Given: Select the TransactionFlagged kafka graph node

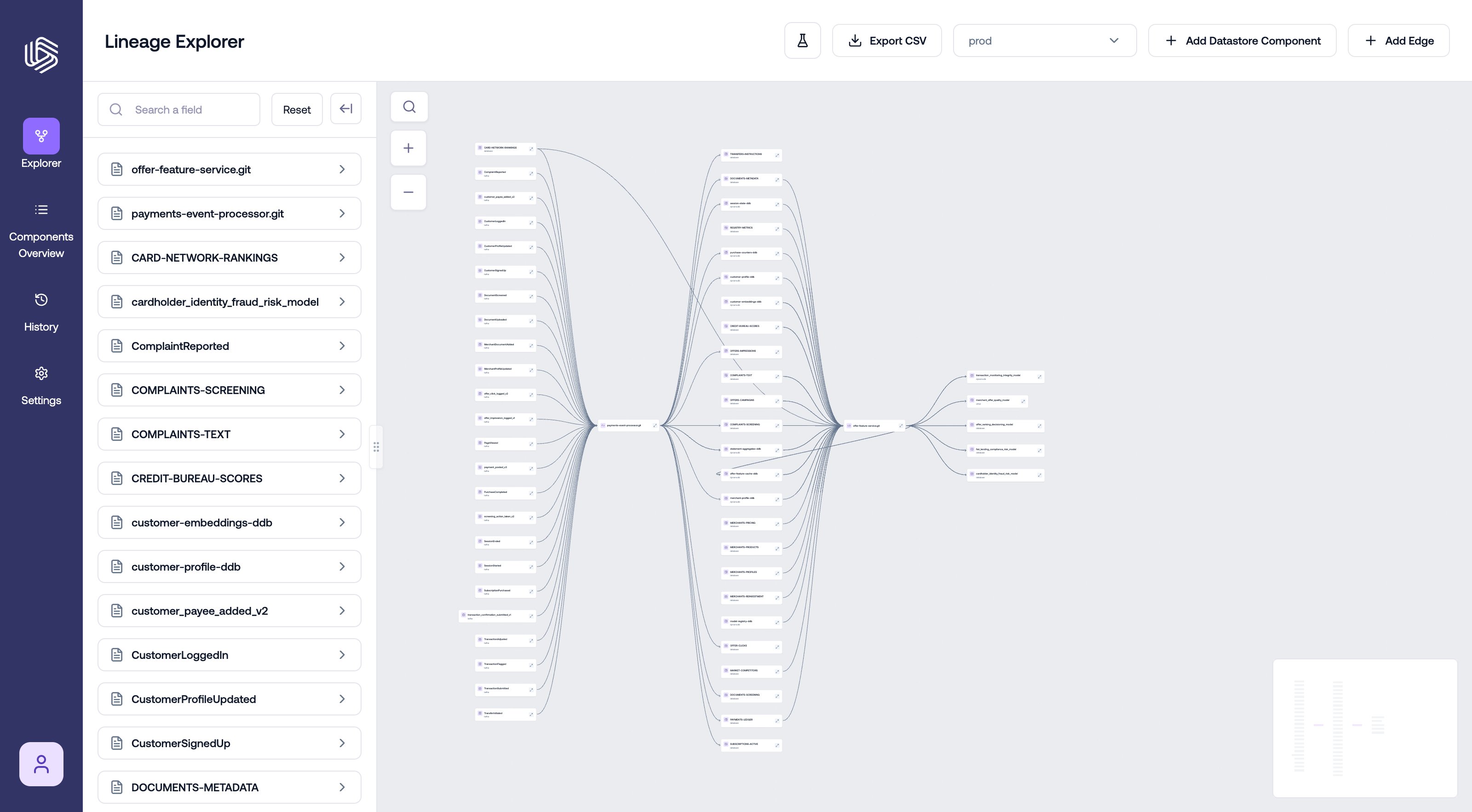Looking at the screenshot, I should pos(505,665).
